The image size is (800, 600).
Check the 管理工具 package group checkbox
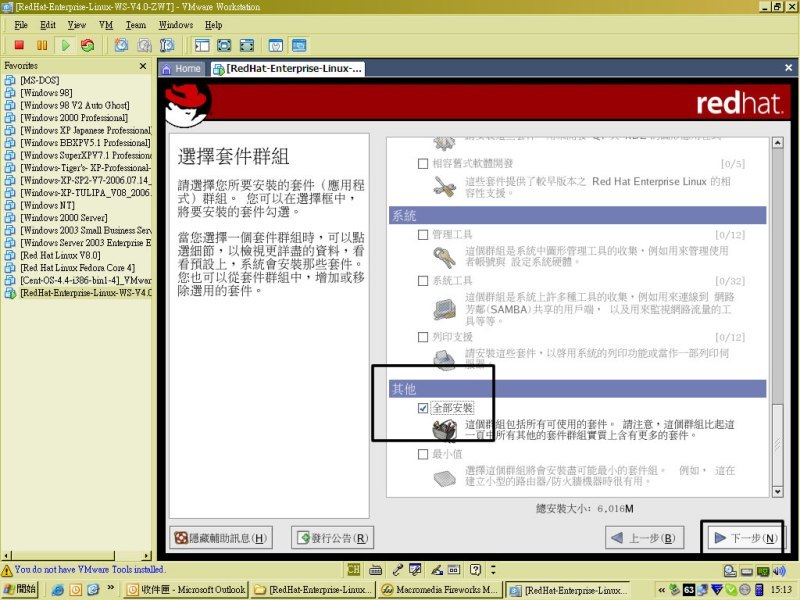[x=422, y=235]
